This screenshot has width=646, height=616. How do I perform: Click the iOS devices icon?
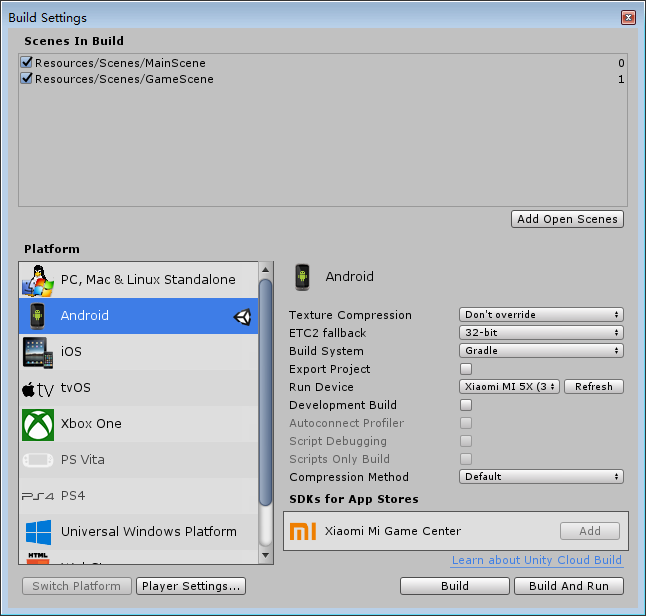[x=37, y=353]
